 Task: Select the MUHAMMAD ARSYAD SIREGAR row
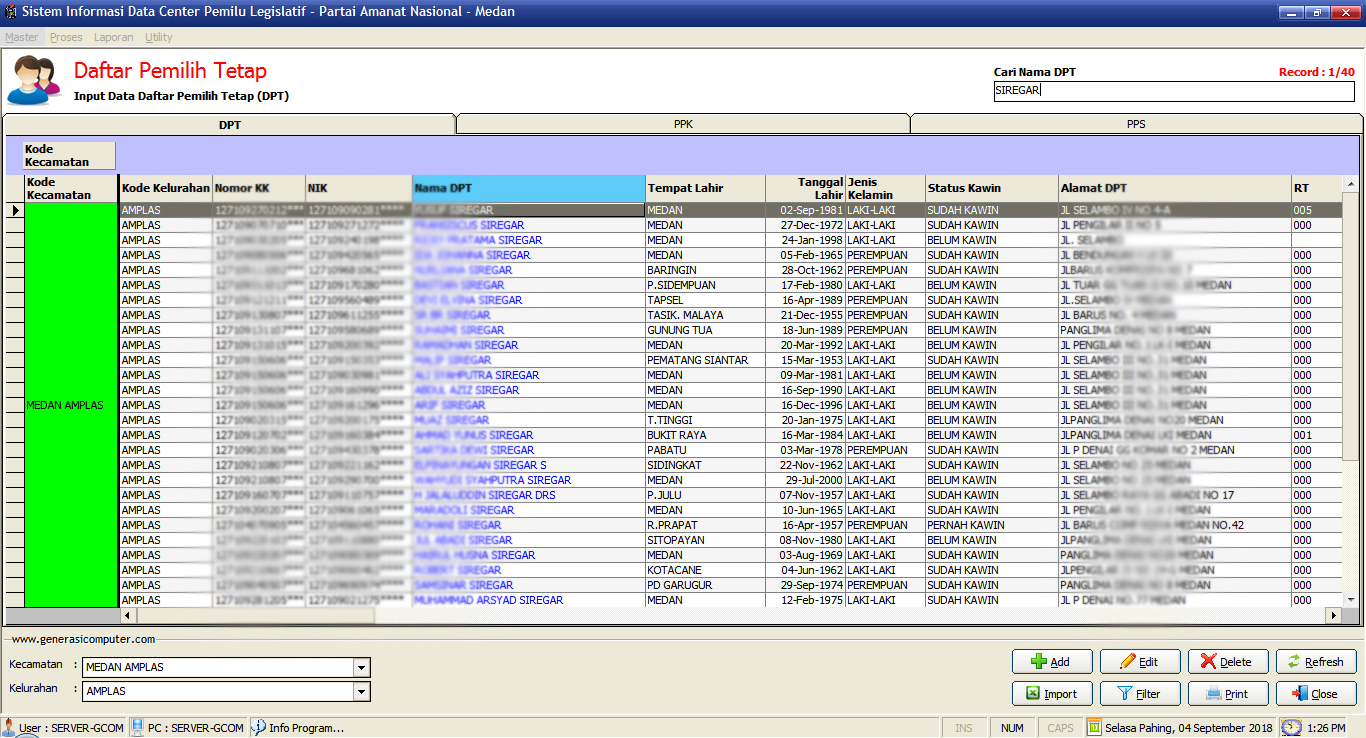(x=488, y=600)
